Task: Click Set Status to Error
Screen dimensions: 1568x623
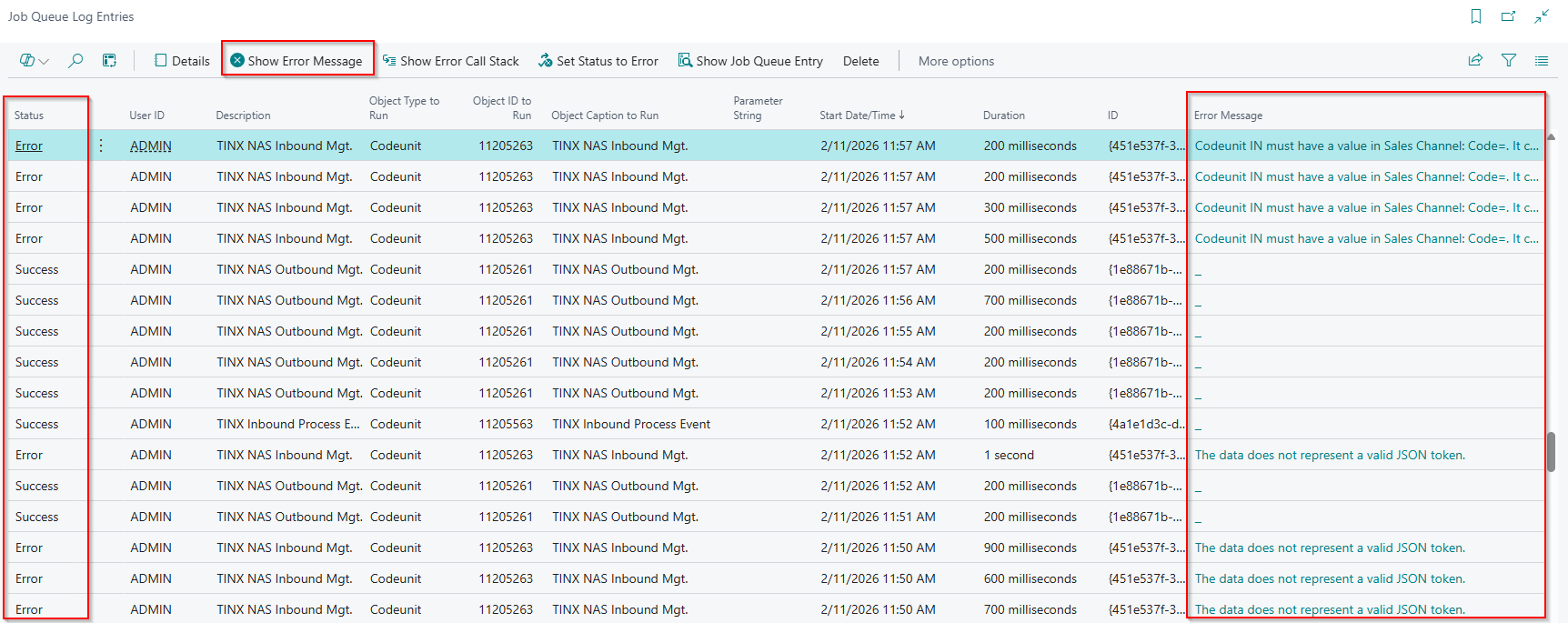Action: (x=598, y=61)
